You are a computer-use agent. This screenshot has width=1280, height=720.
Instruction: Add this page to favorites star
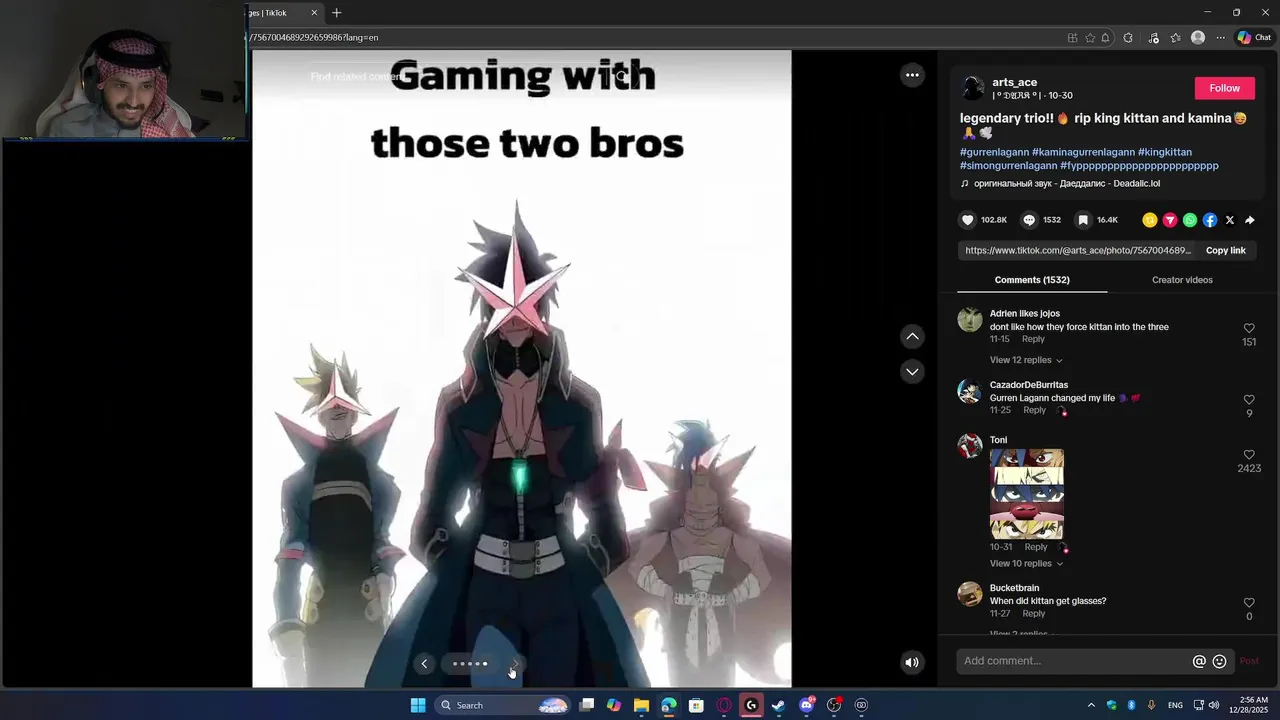pyautogui.click(x=1090, y=37)
